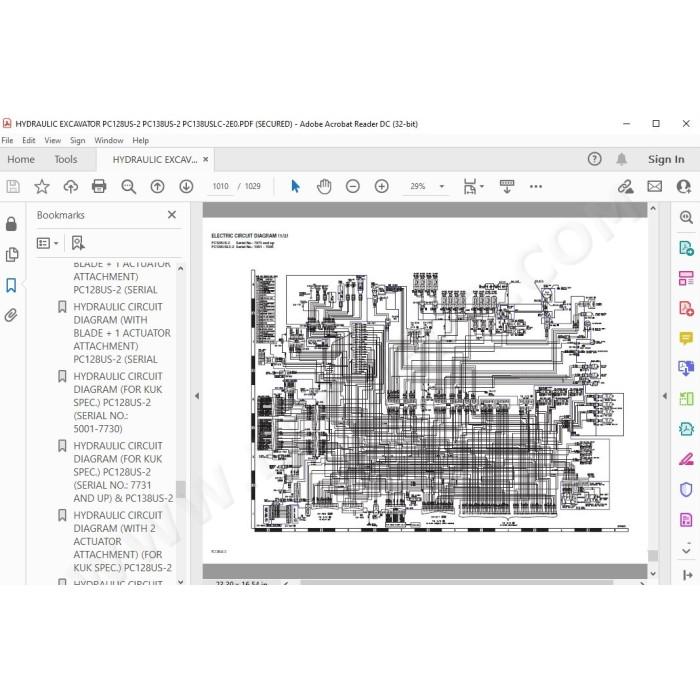This screenshot has height=700, width=700.
Task: Print the document with the printer icon
Action: 99,186
